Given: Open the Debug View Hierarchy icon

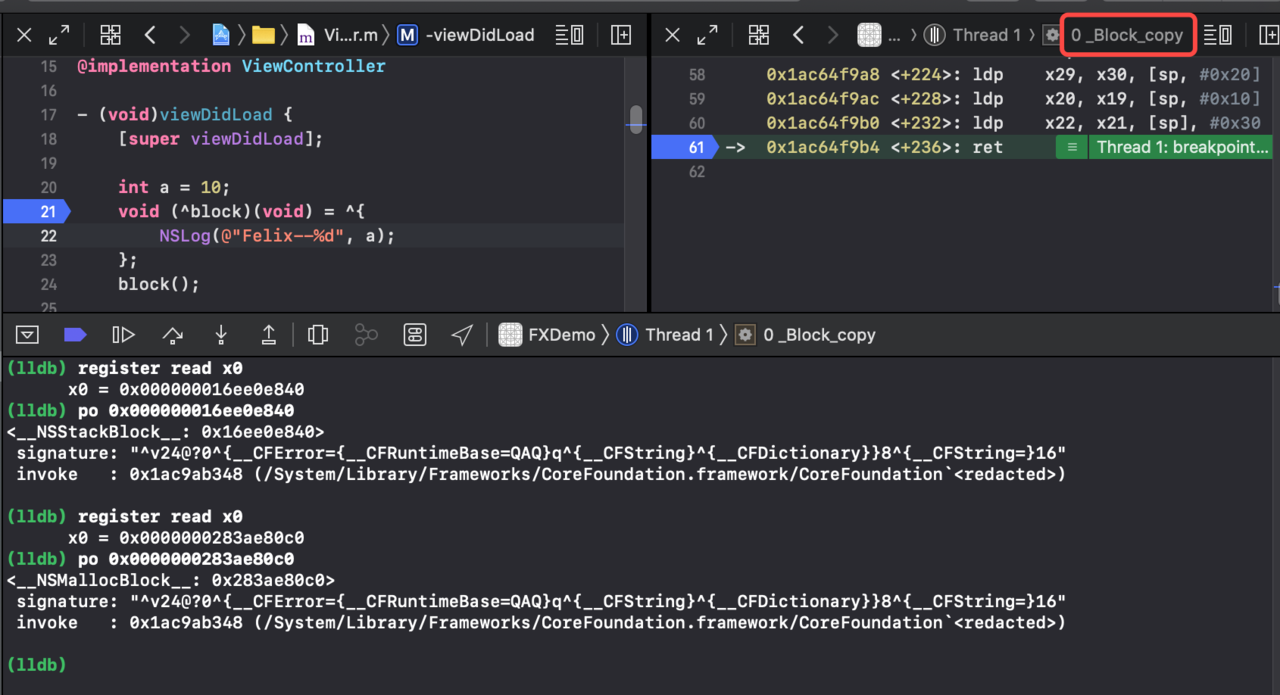Looking at the screenshot, I should coord(318,335).
